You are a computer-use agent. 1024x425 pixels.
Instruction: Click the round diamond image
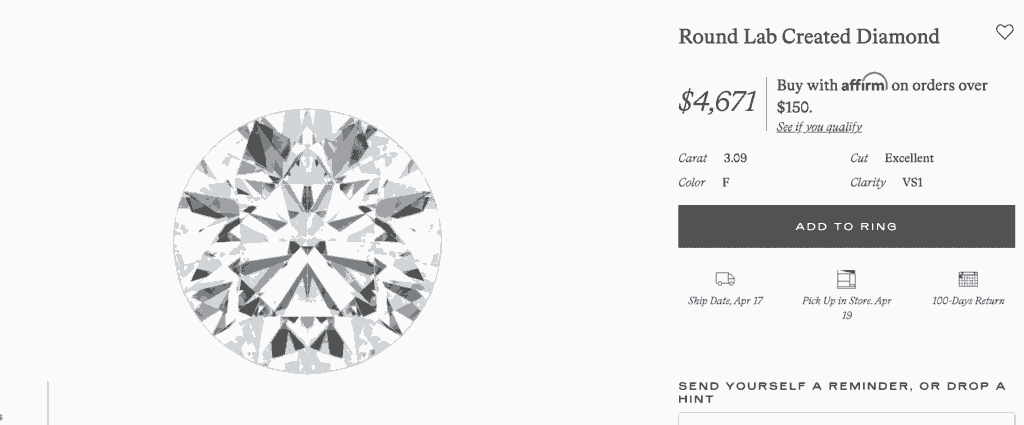(308, 242)
